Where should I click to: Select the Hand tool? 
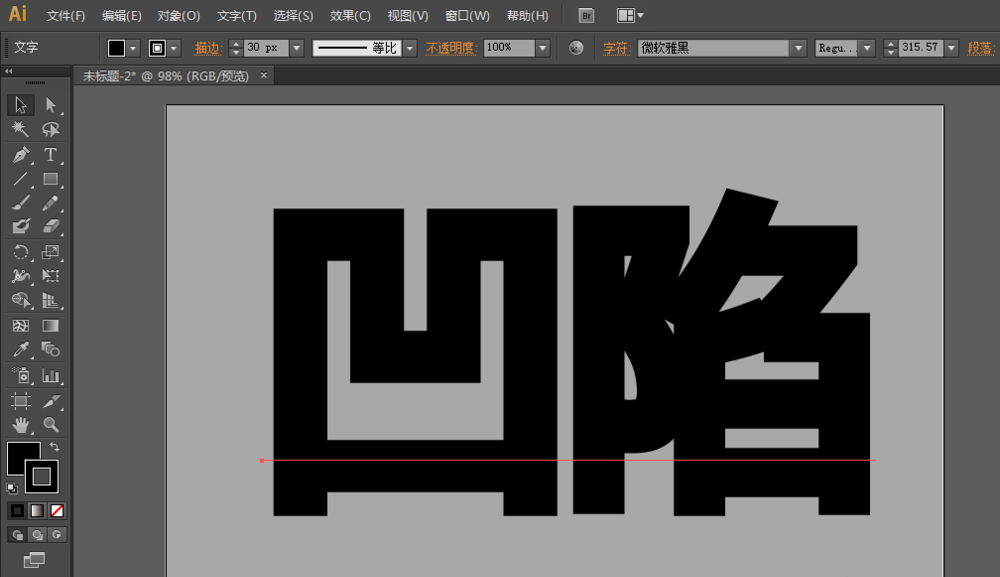(x=20, y=425)
